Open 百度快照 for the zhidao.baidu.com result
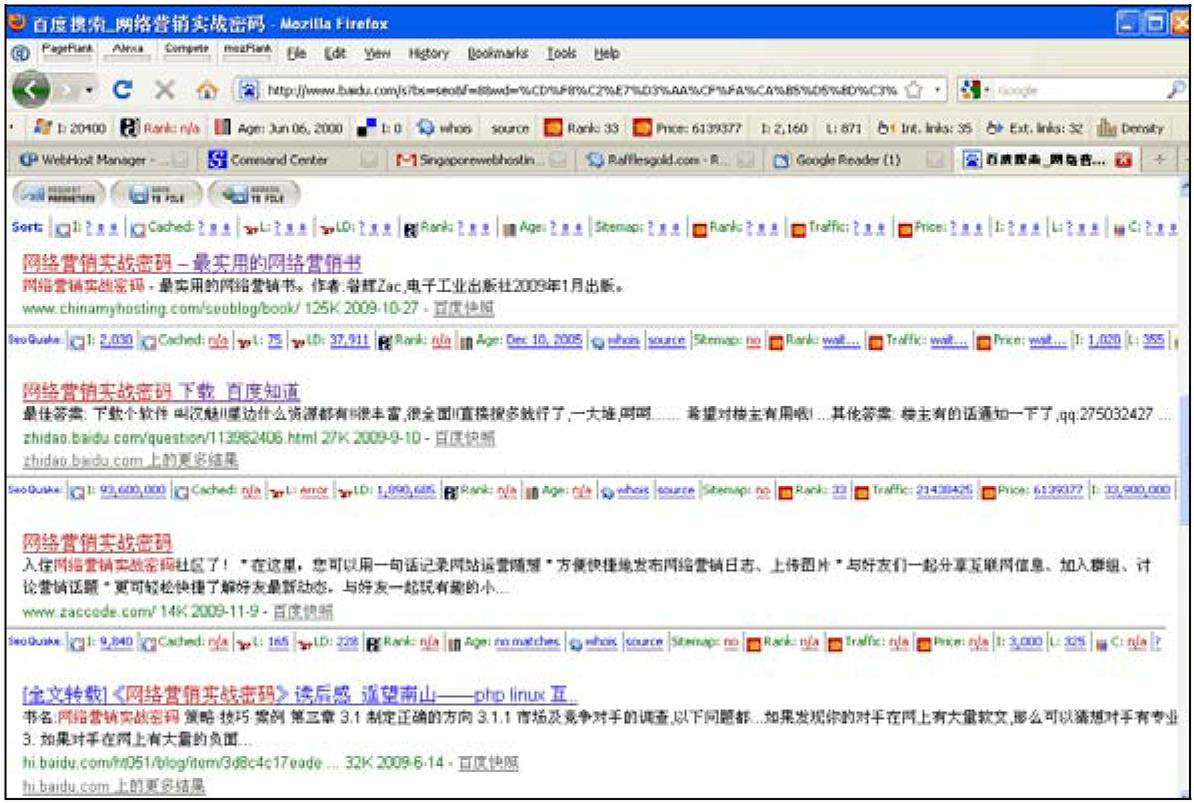Image resolution: width=1194 pixels, height=803 pixels. point(465,438)
